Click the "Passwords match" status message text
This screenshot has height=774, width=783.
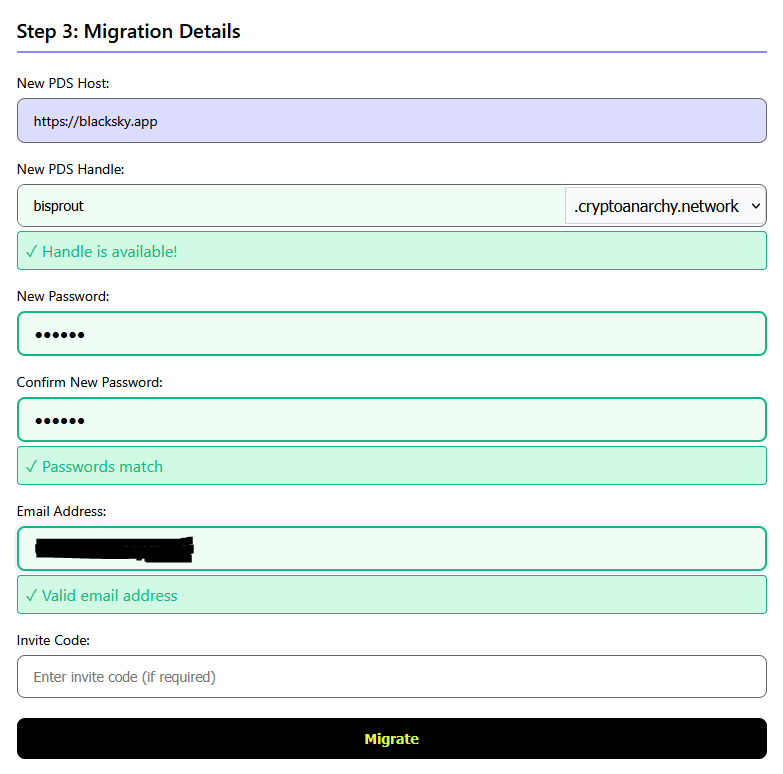(102, 467)
